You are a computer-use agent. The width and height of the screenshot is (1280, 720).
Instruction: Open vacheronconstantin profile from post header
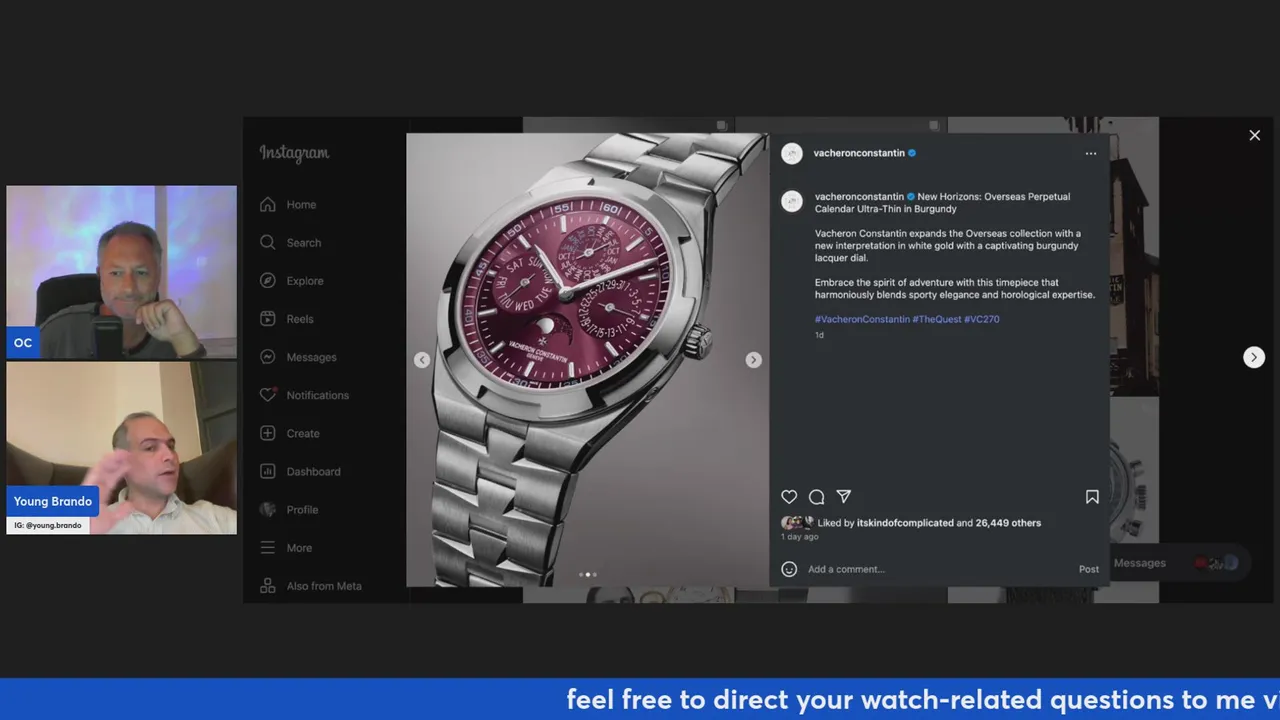(859, 153)
